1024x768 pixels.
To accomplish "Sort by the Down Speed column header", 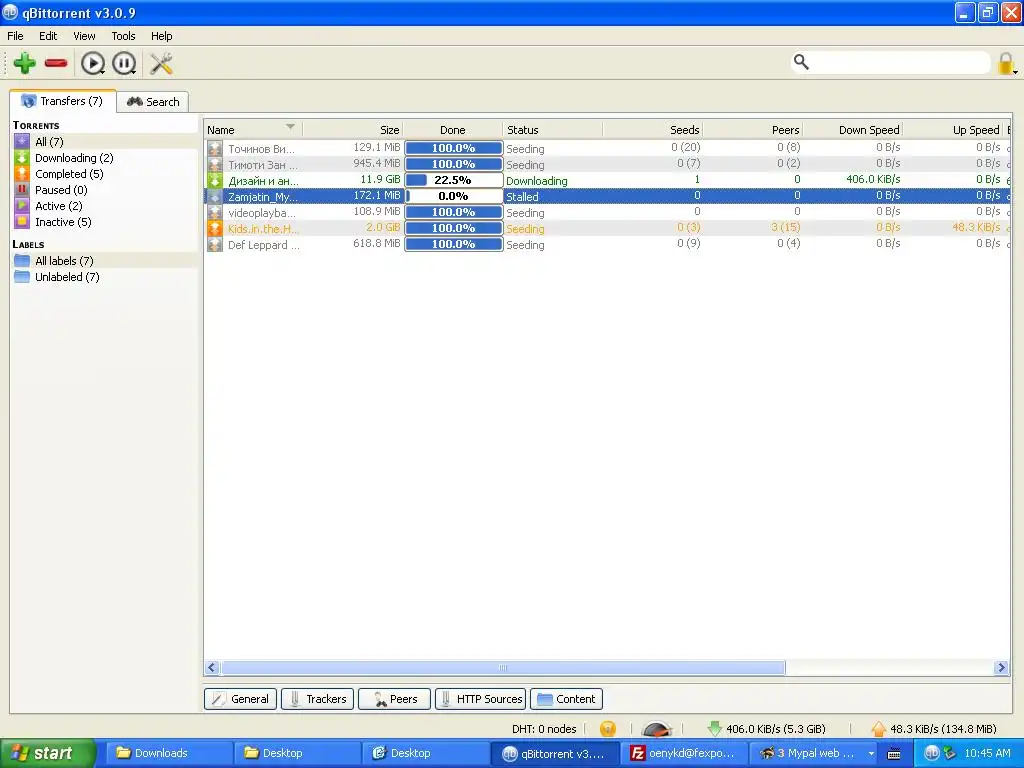I will (x=853, y=130).
